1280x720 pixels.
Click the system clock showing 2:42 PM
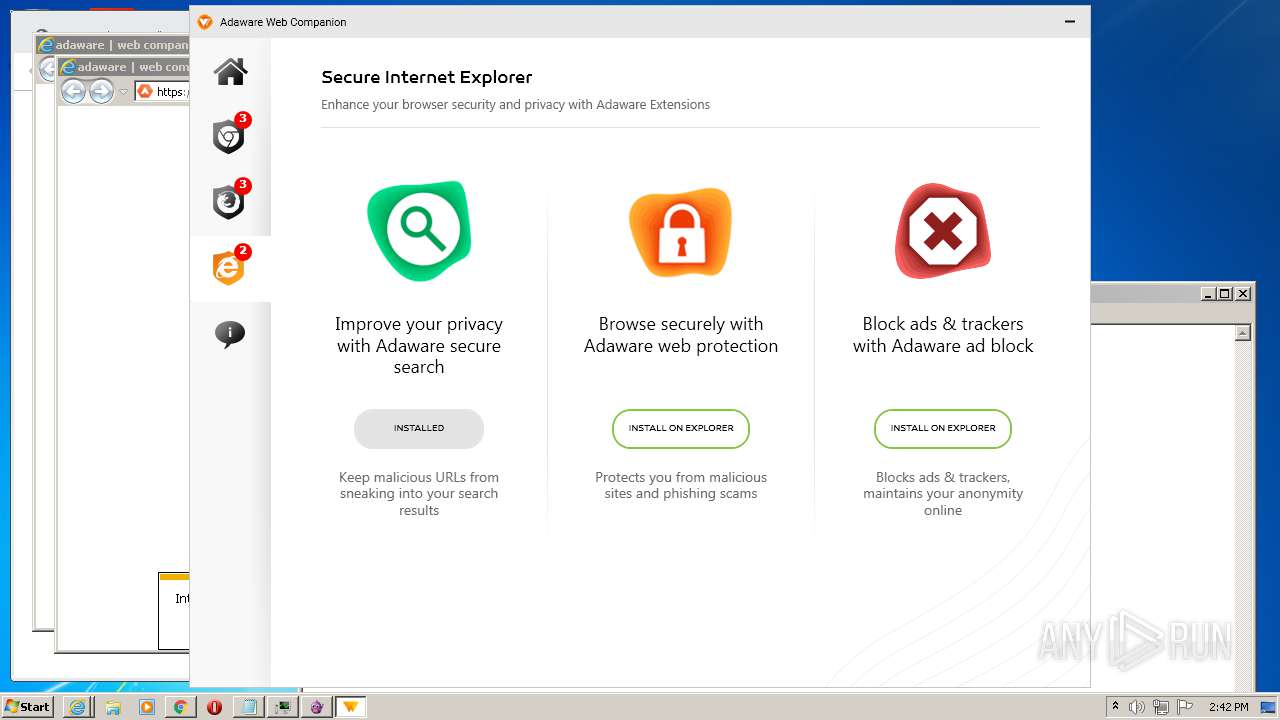(1228, 707)
